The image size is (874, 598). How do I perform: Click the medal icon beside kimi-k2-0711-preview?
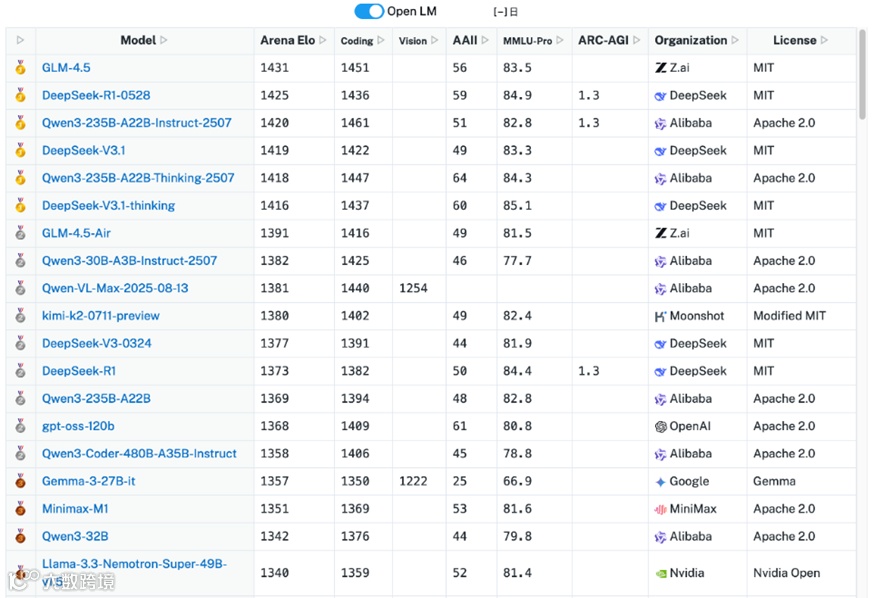pyautogui.click(x=21, y=315)
